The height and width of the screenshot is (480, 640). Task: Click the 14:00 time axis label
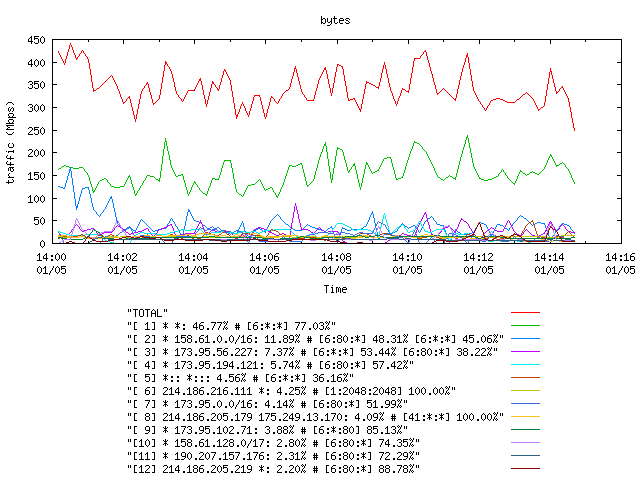[51, 257]
